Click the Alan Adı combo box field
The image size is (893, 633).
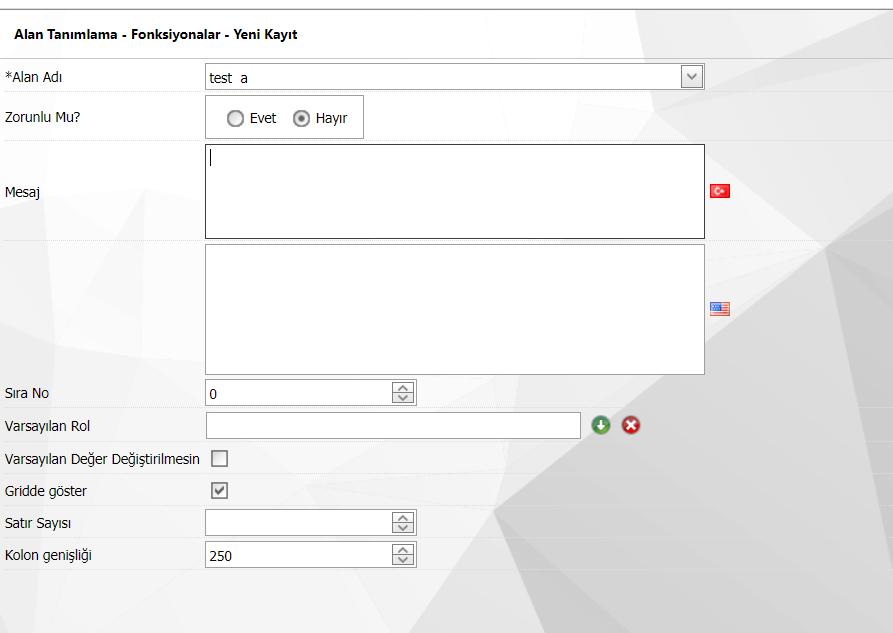click(x=454, y=77)
